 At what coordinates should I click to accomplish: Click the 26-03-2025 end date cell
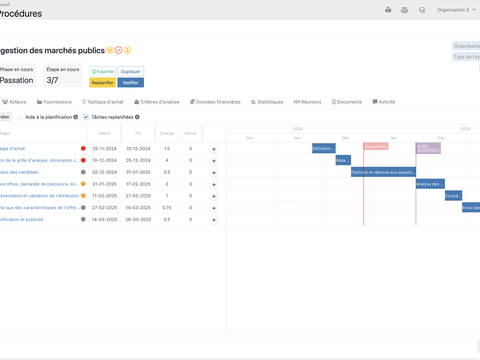pos(138,219)
